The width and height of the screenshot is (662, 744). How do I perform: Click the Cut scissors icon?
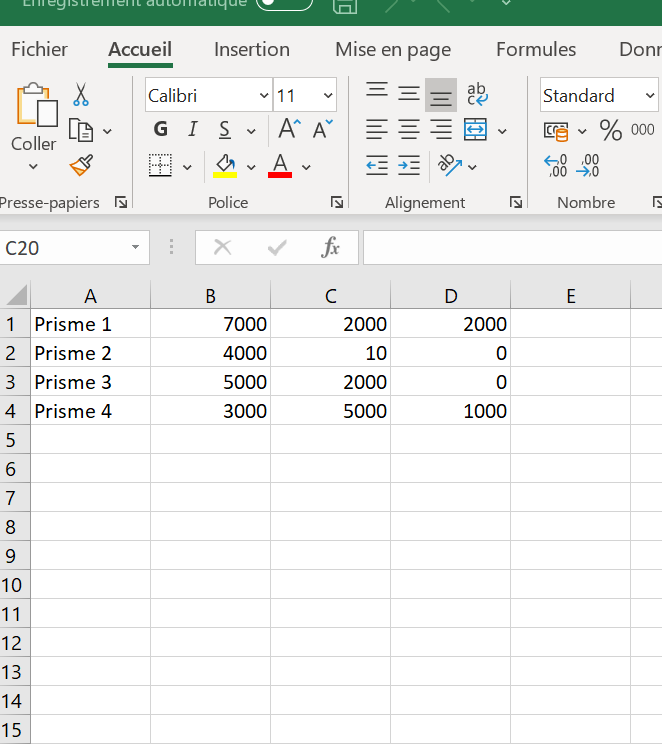[81, 95]
